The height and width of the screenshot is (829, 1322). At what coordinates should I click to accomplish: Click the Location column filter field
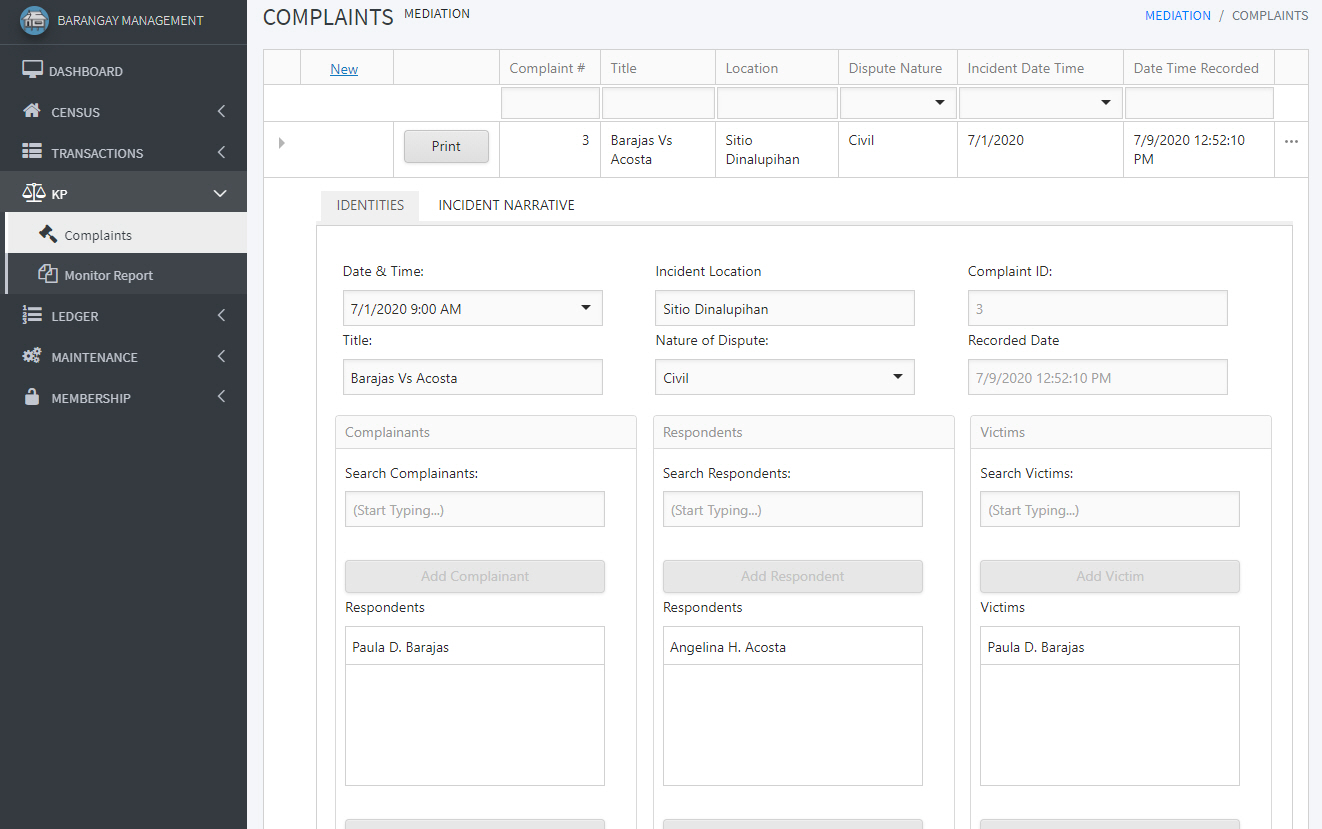pos(777,103)
